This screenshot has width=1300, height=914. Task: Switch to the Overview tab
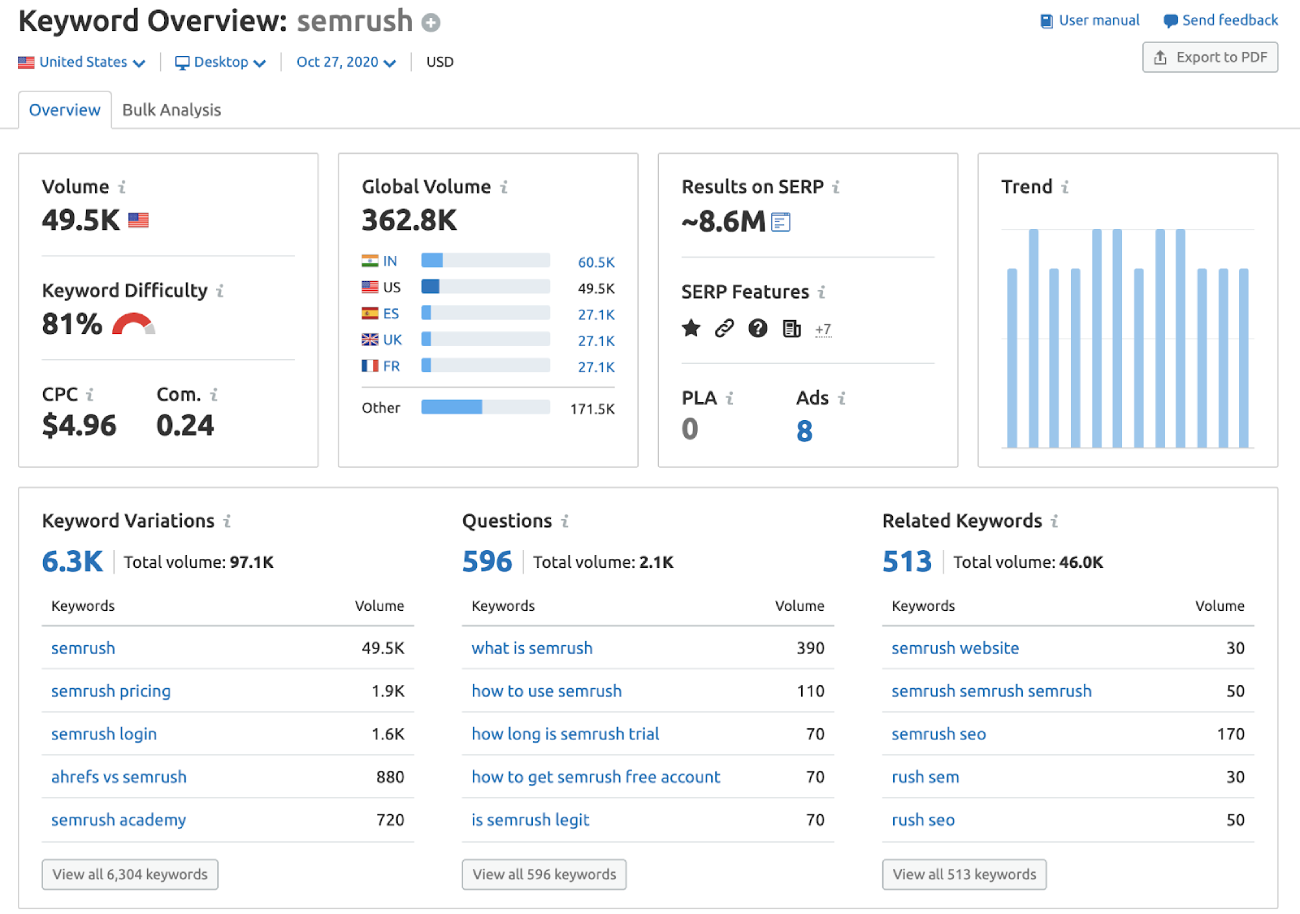click(65, 110)
